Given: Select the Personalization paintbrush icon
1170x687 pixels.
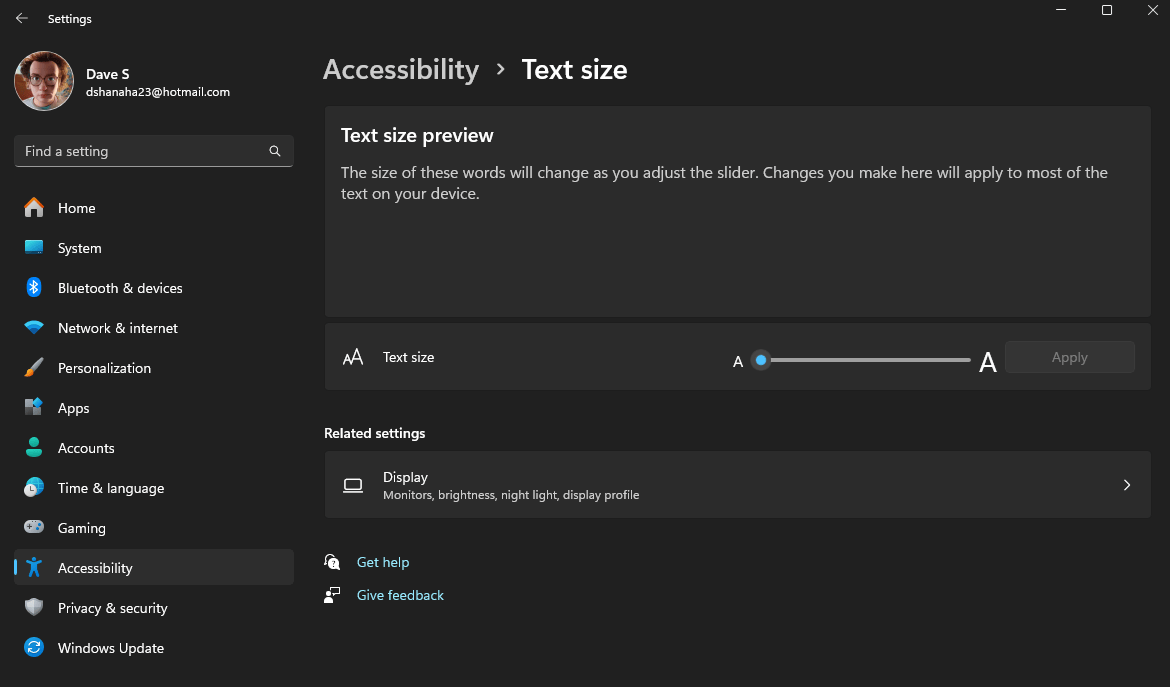Looking at the screenshot, I should 34,368.
